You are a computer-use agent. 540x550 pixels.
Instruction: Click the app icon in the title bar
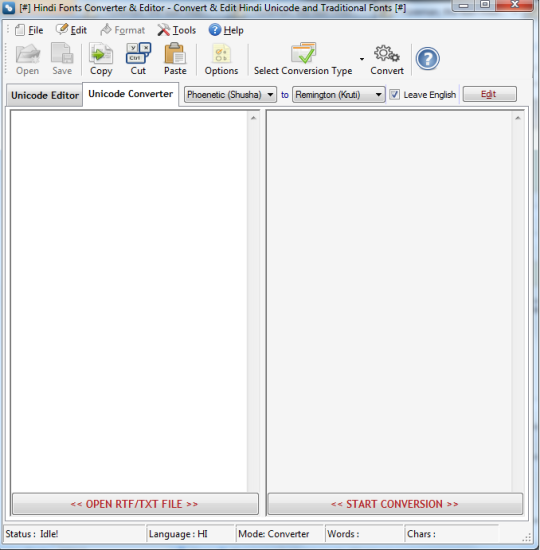click(8, 7)
